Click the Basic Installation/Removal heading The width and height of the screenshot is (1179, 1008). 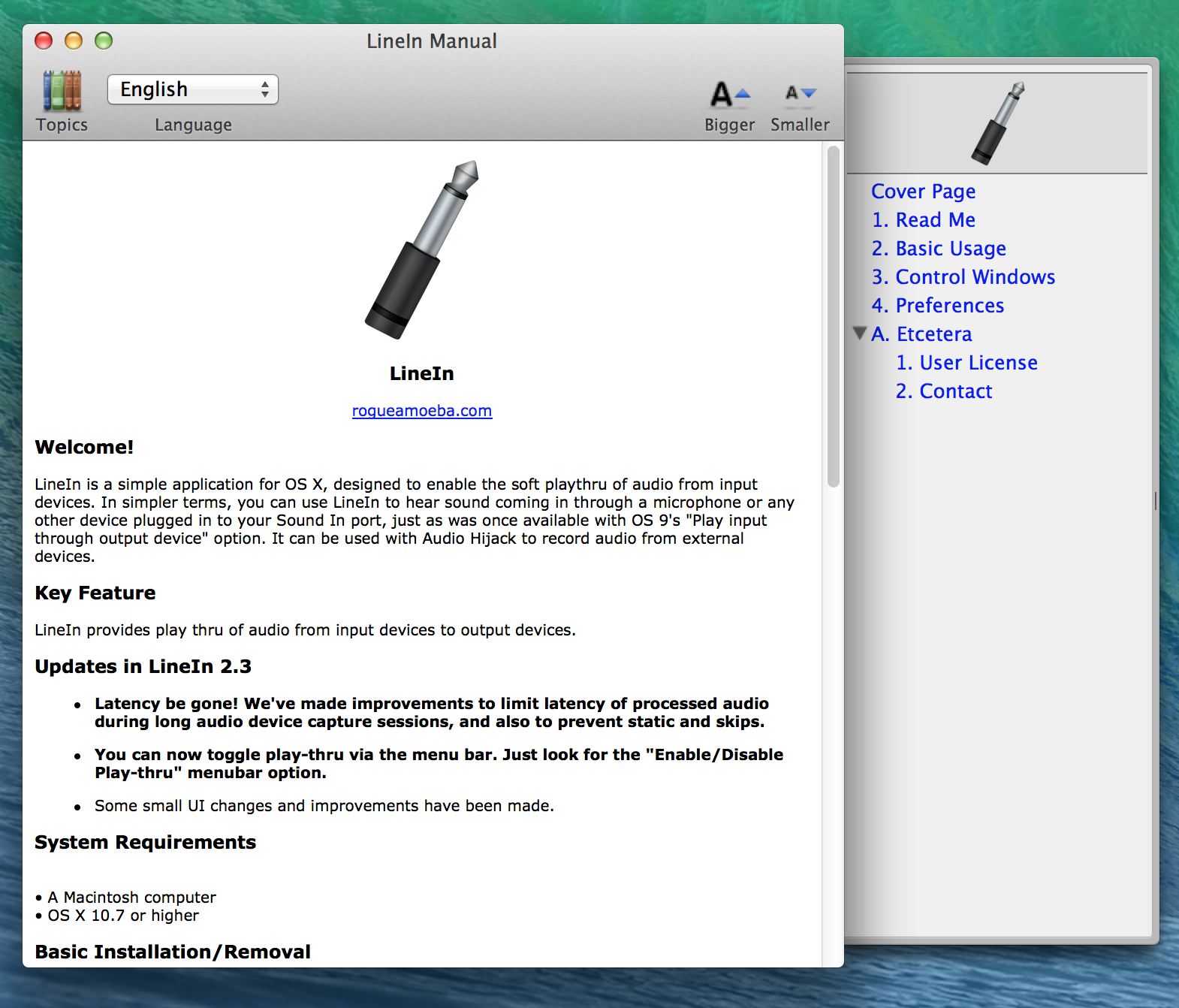172,952
